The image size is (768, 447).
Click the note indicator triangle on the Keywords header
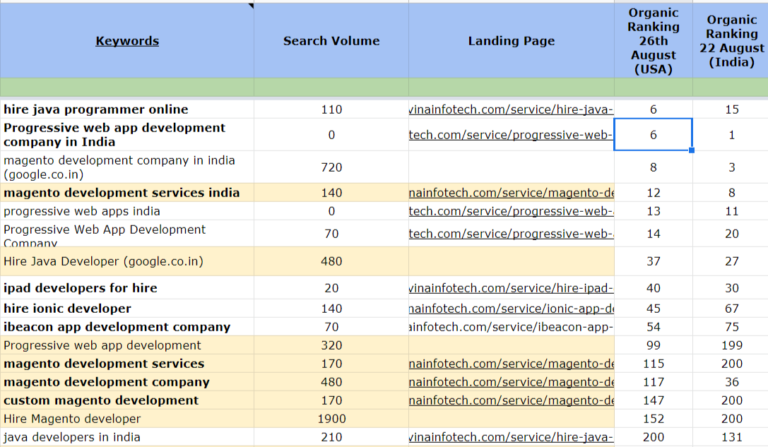point(251,6)
